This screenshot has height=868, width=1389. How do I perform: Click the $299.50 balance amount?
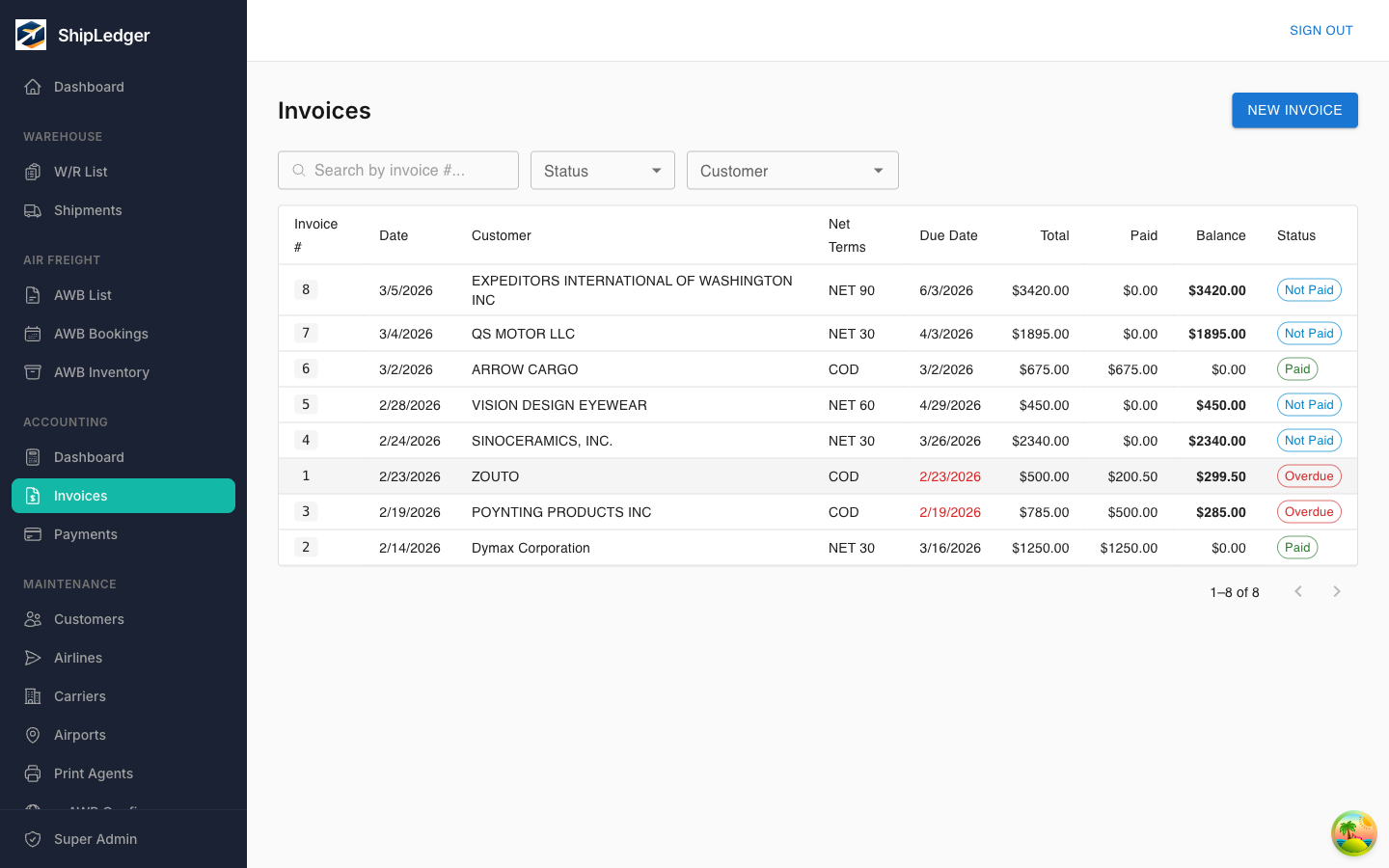click(1221, 476)
